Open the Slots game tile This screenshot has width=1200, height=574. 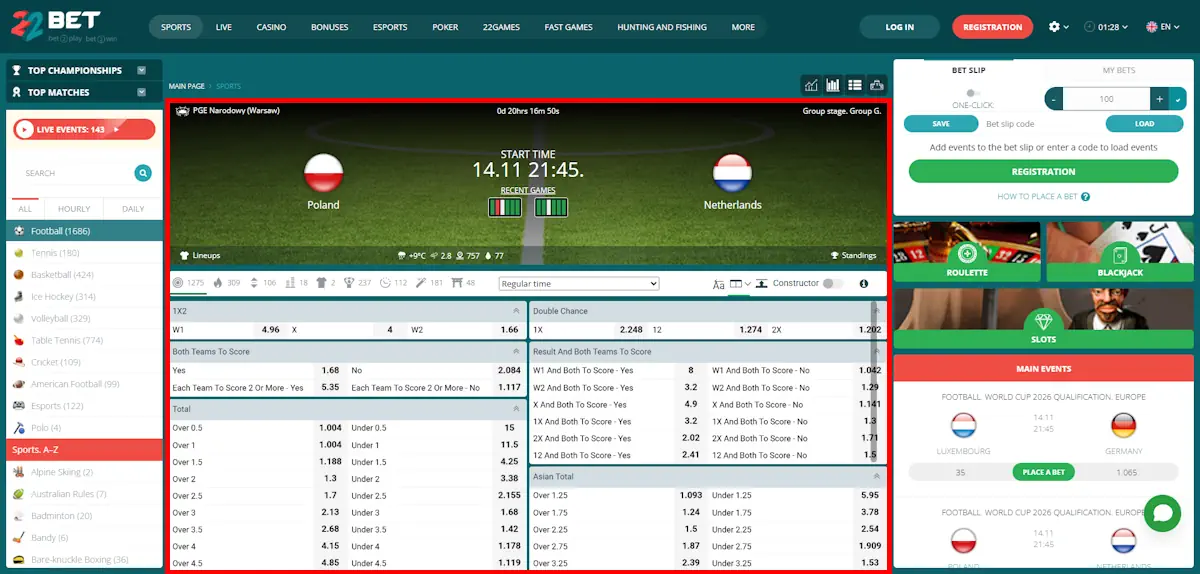coord(1043,319)
